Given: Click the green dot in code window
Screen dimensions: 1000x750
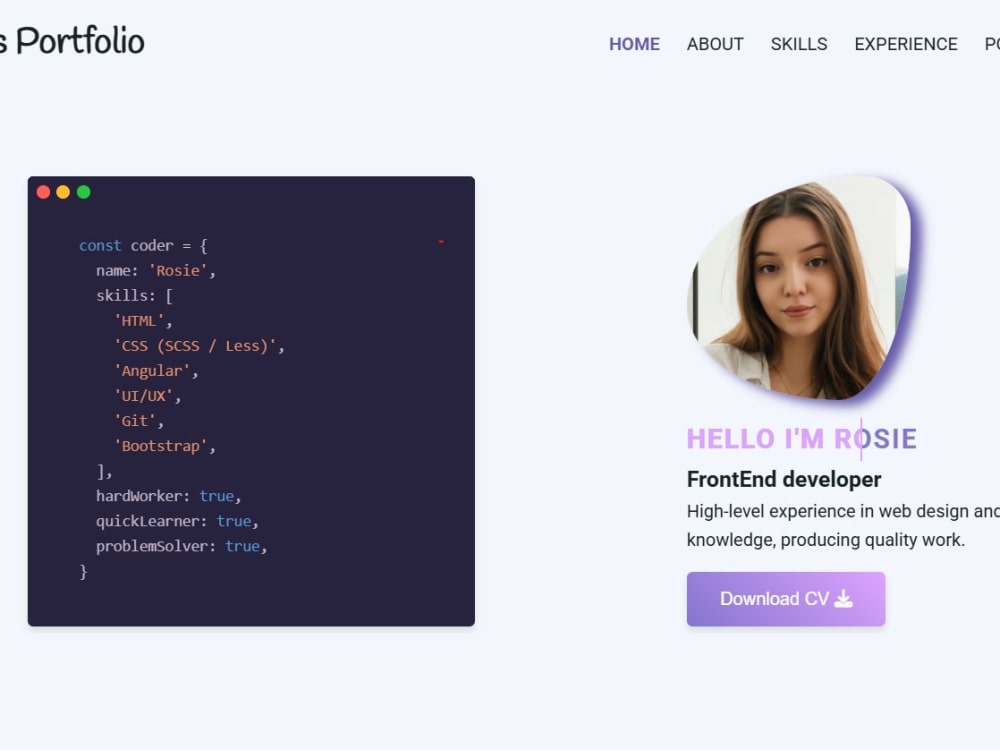Looking at the screenshot, I should click(84, 192).
